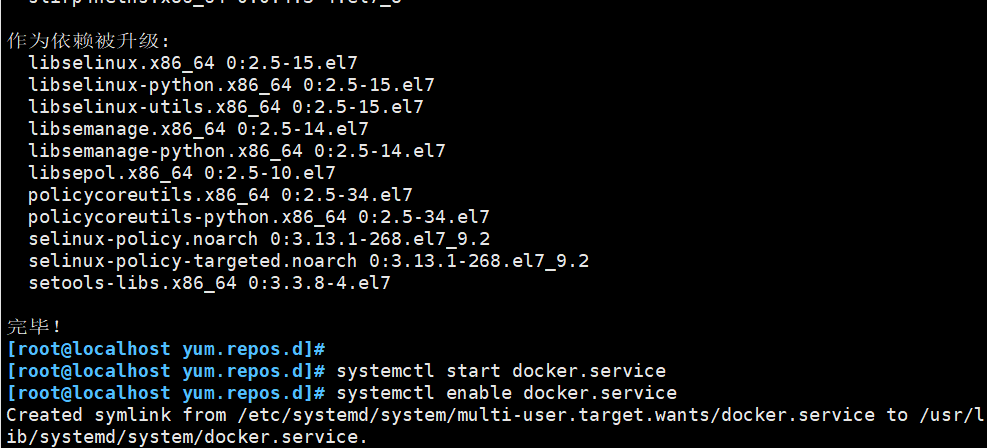This screenshot has width=987, height=448.
Task: Click the selinux-policy.noarch package name
Action: click(144, 239)
